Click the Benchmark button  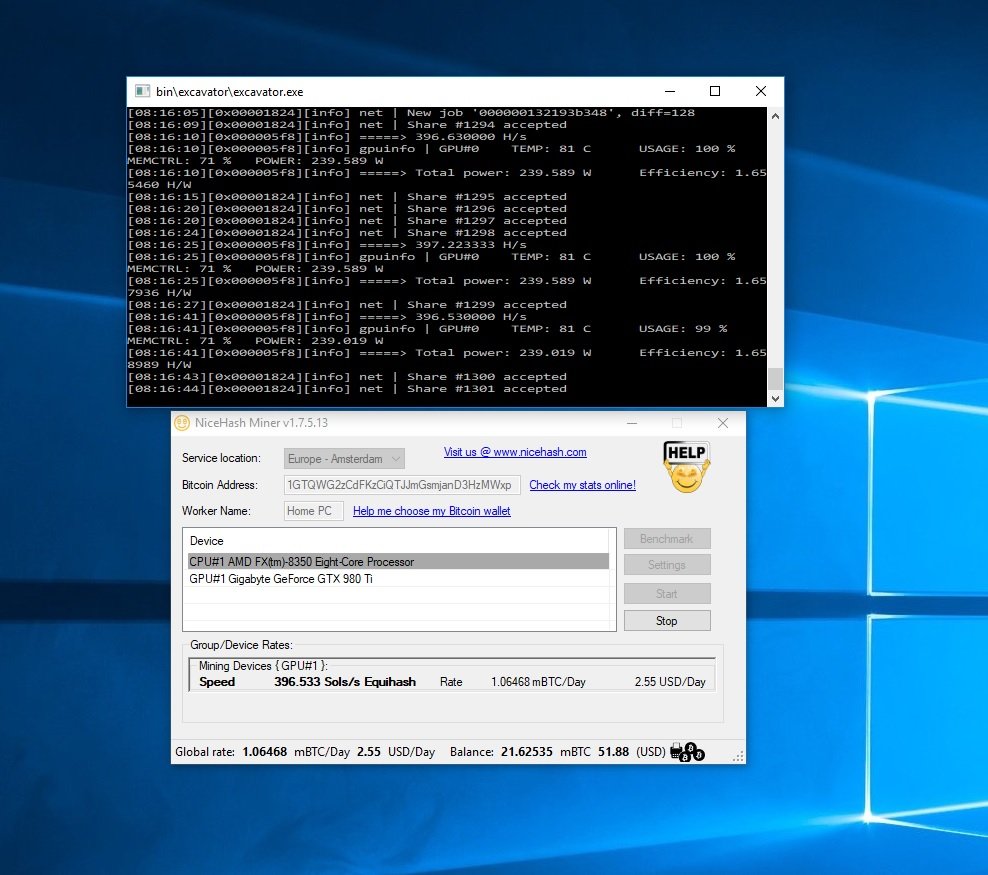point(667,539)
